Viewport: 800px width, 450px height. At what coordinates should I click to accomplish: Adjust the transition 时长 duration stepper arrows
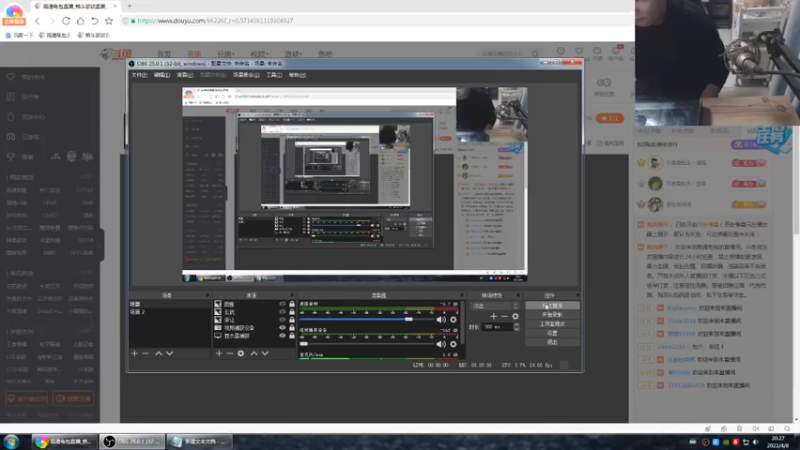pyautogui.click(x=516, y=327)
